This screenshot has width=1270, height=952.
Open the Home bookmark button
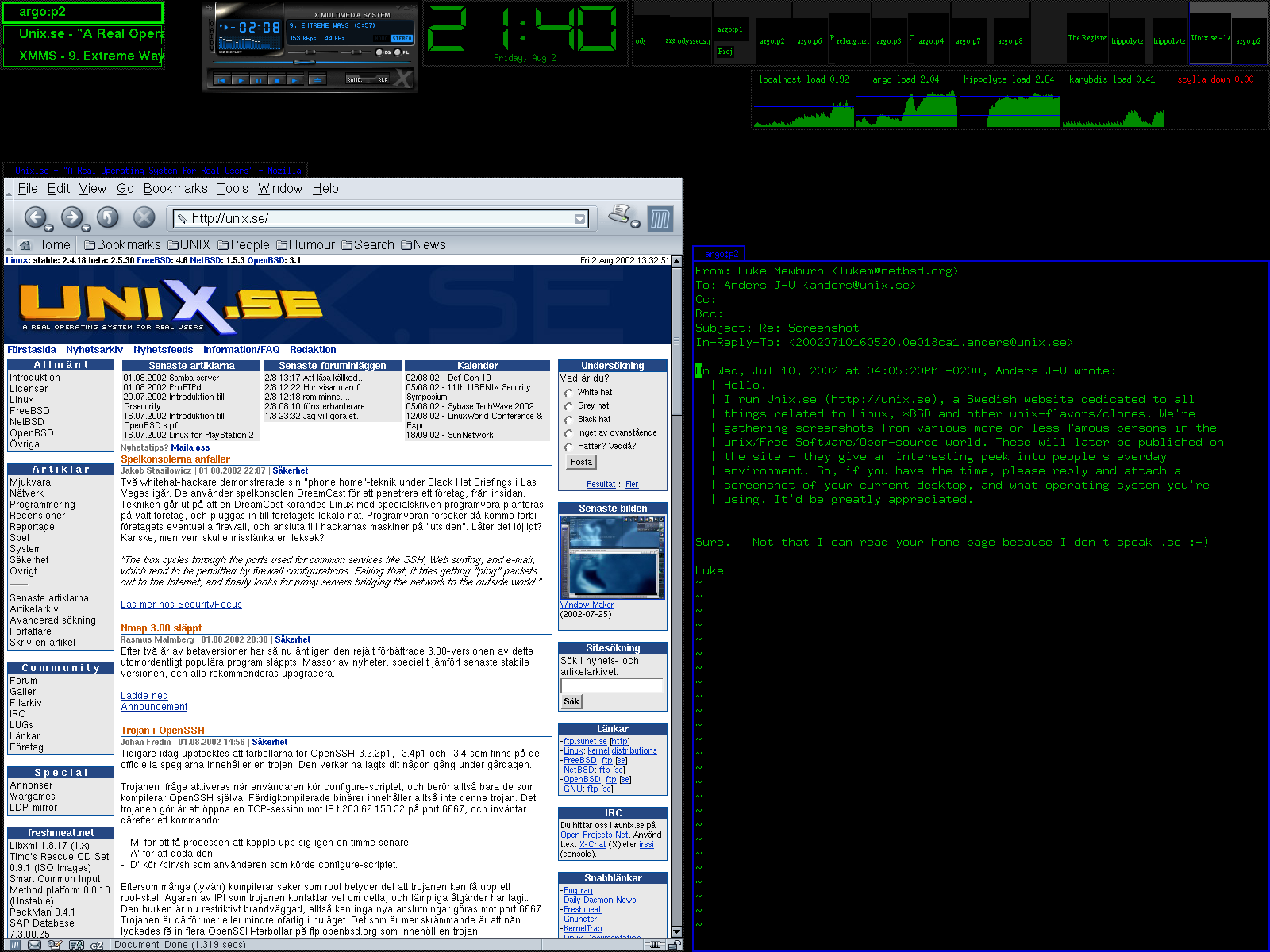click(45, 245)
